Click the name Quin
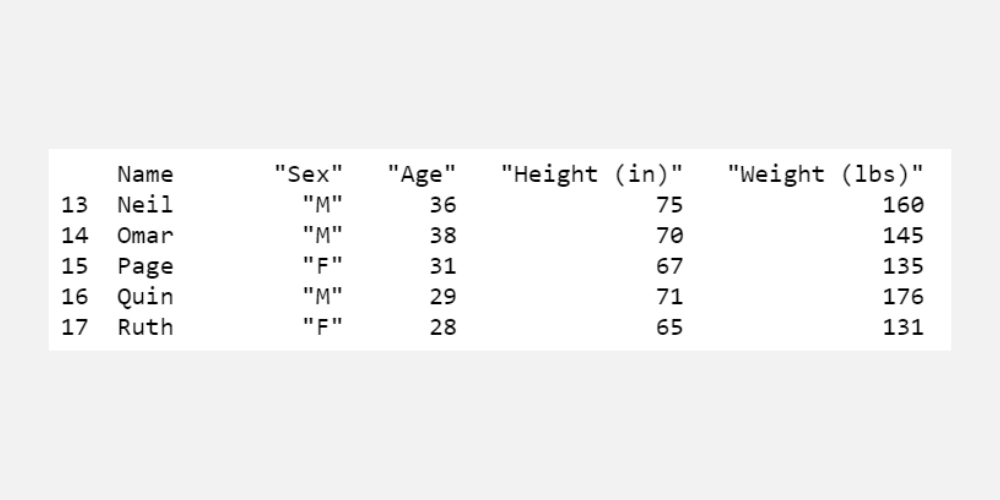The height and width of the screenshot is (500, 1000). click(x=145, y=297)
